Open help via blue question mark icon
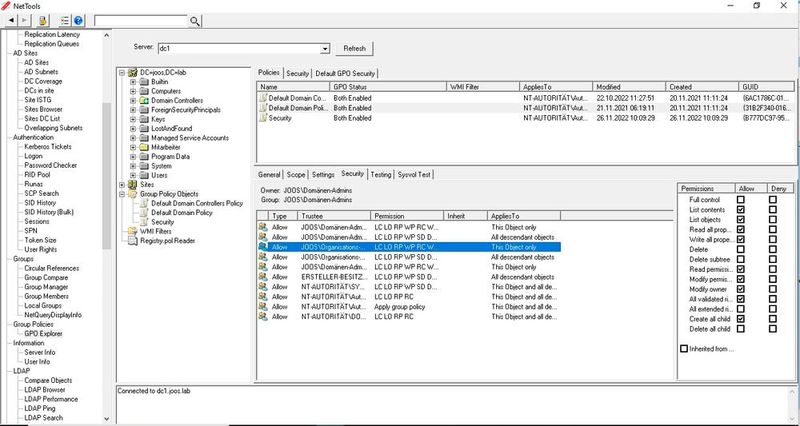 pyautogui.click(x=78, y=20)
